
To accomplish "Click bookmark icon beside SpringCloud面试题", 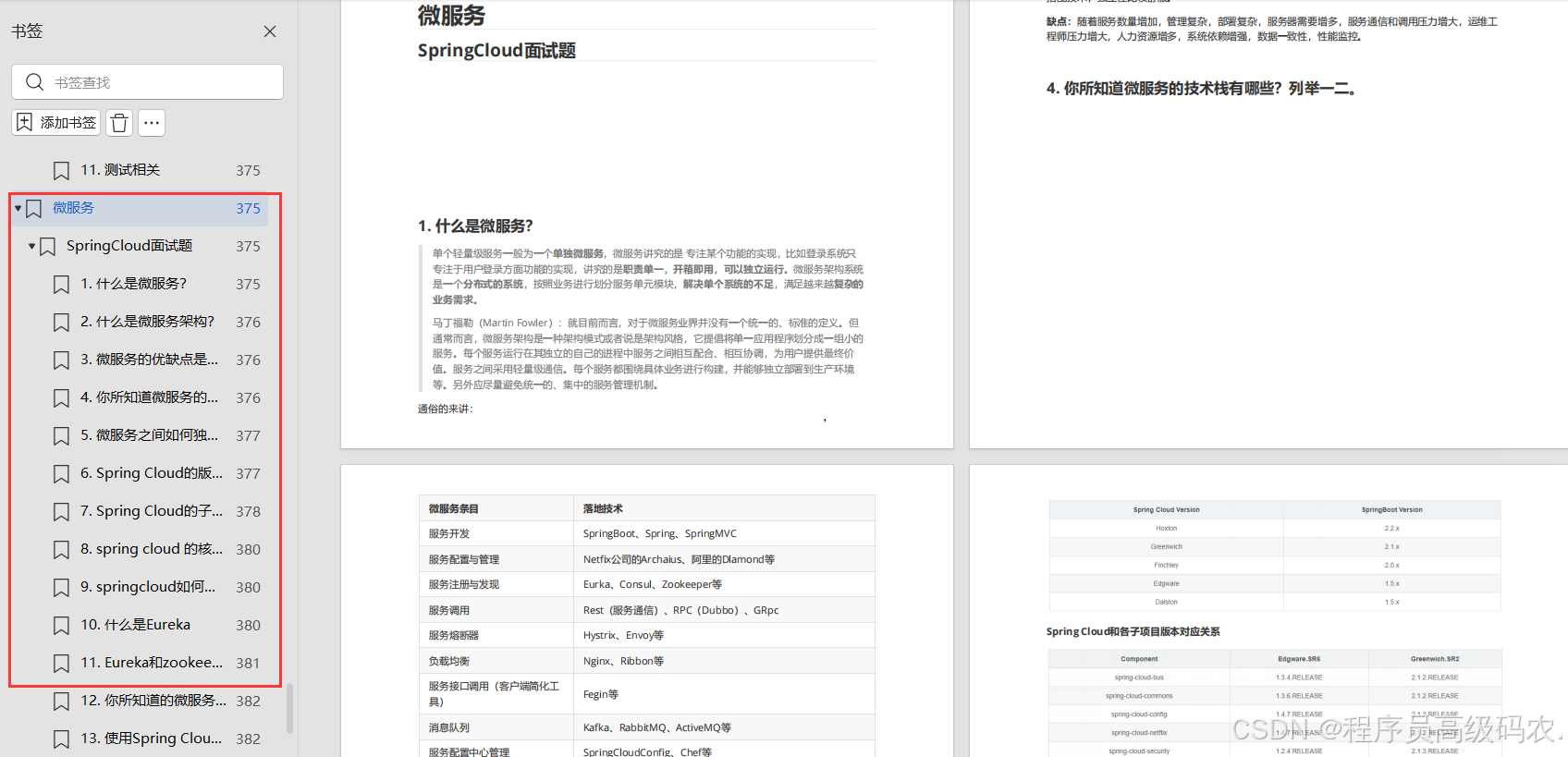I will click(47, 247).
